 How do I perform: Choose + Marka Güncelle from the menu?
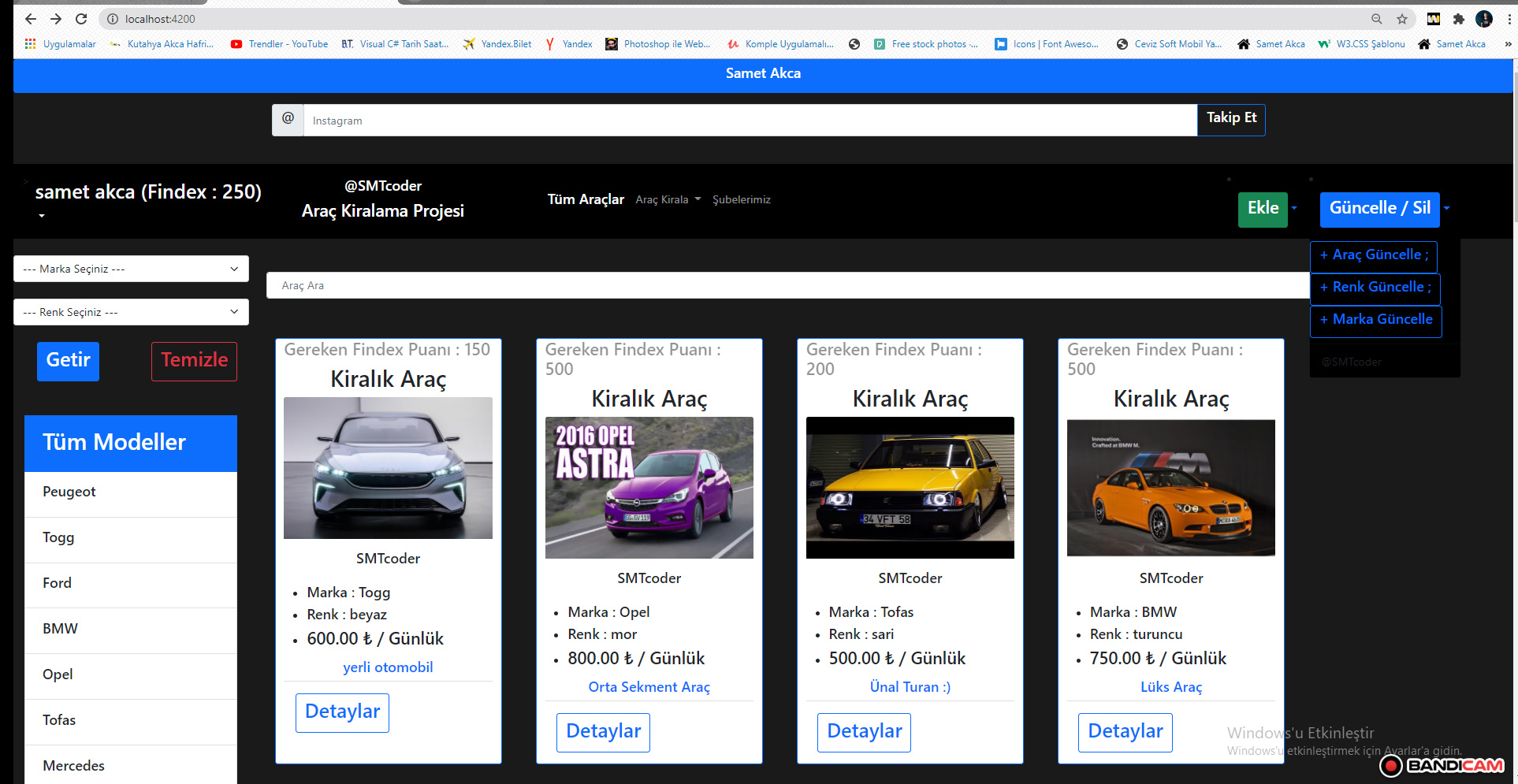pyautogui.click(x=1375, y=320)
